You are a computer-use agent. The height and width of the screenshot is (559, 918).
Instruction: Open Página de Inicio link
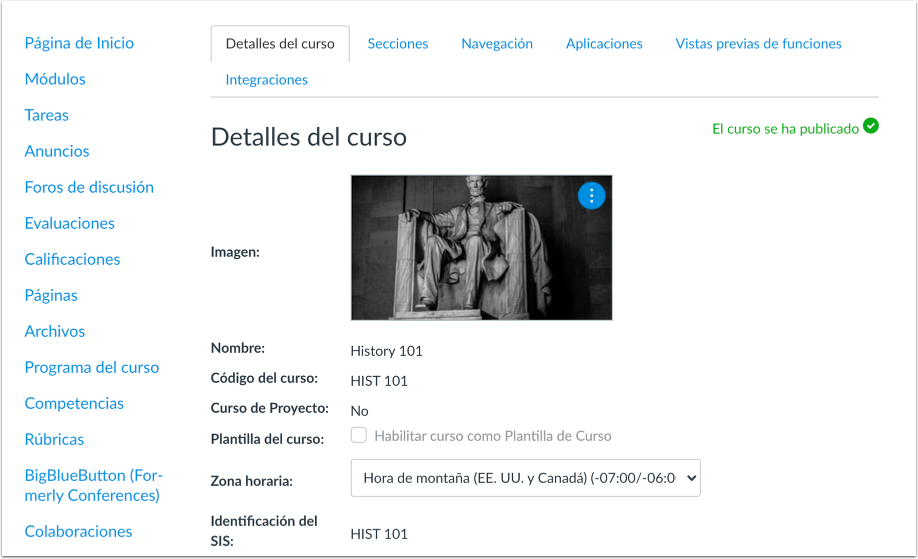pos(79,43)
